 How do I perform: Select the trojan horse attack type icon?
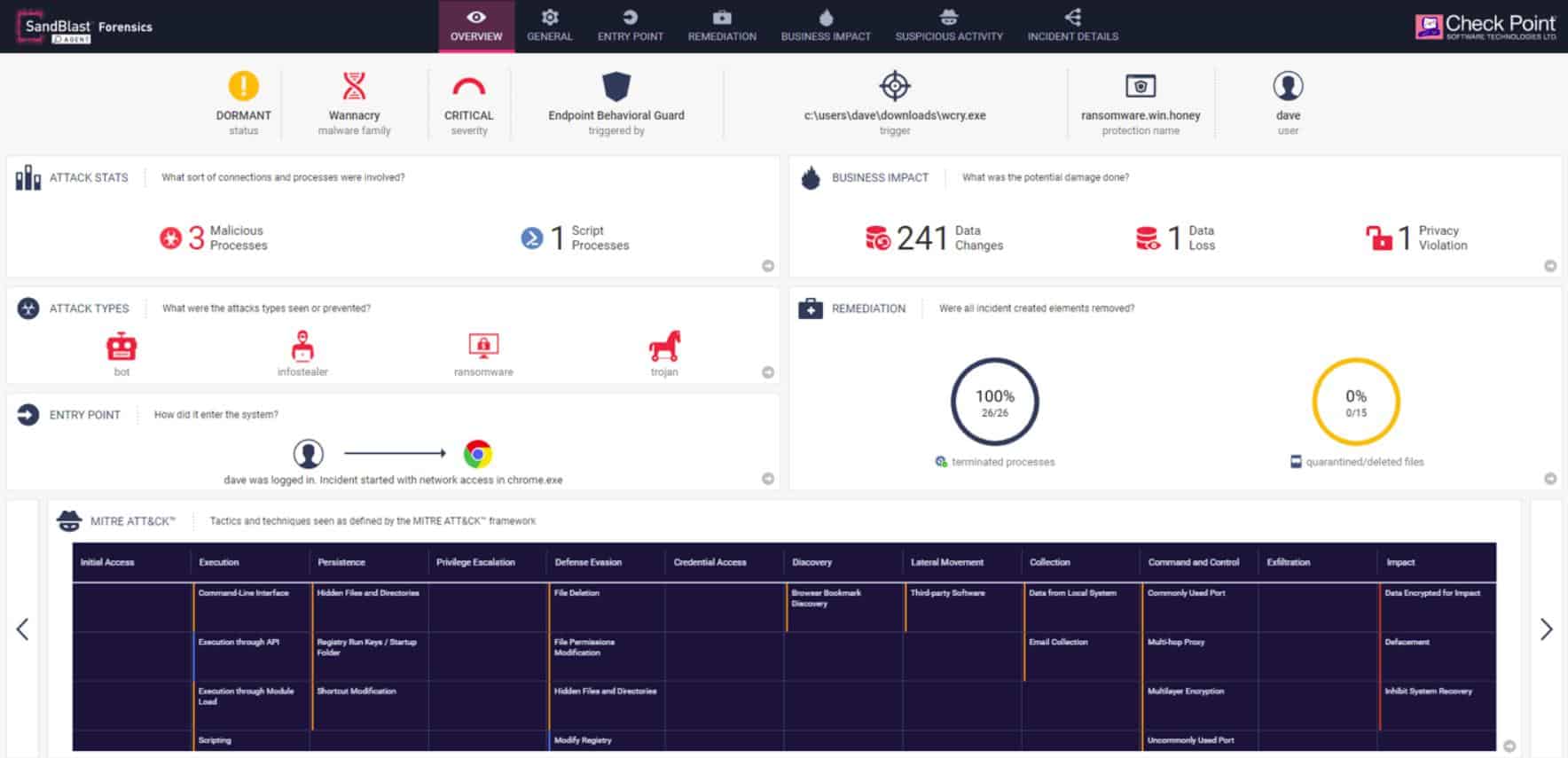[x=664, y=346]
